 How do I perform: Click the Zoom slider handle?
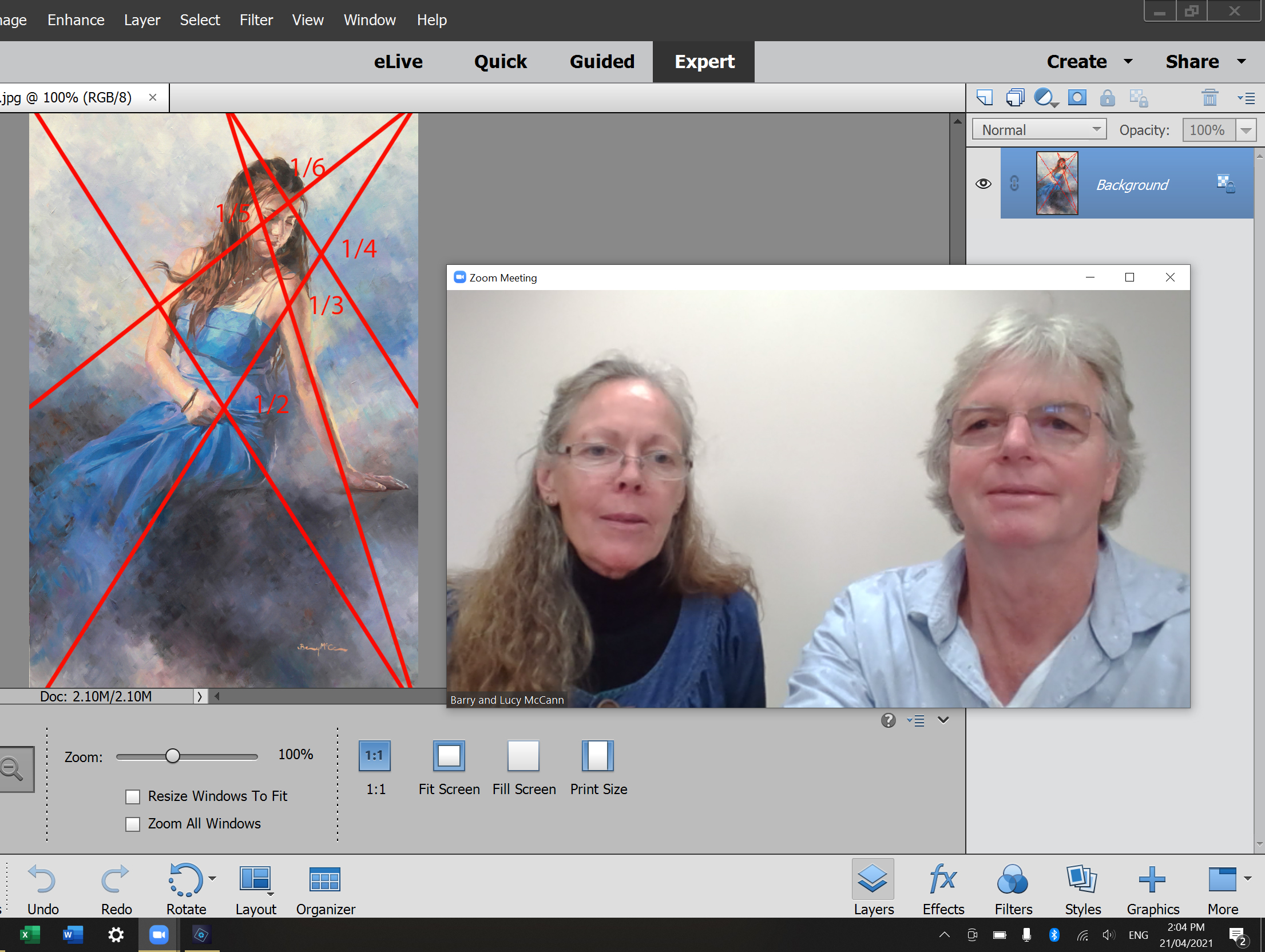(x=172, y=756)
